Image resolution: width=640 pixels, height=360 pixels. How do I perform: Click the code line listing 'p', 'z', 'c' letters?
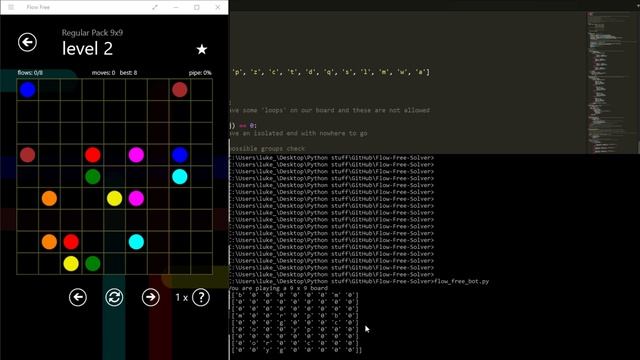(331, 72)
